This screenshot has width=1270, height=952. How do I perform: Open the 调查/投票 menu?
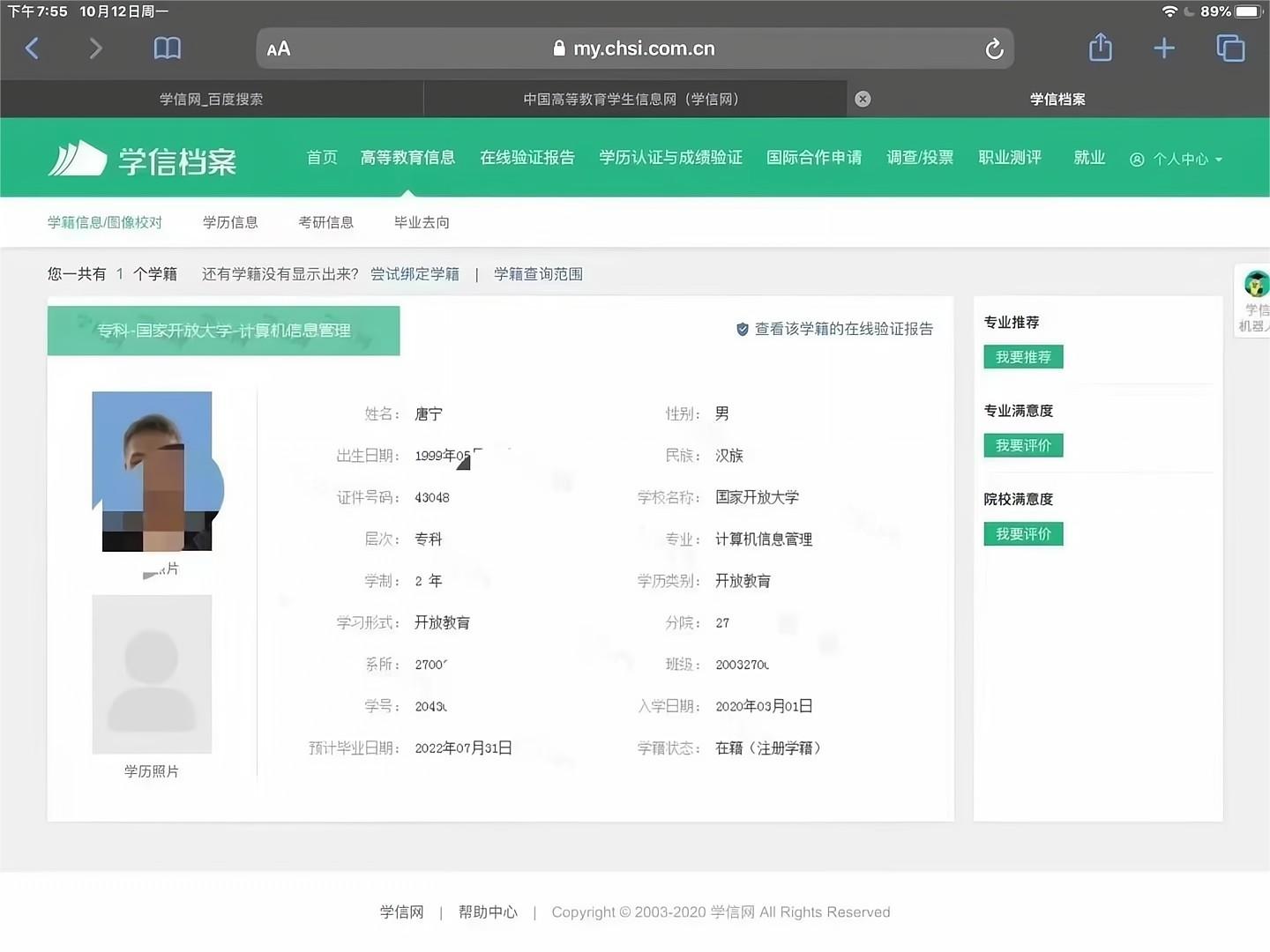(920, 158)
